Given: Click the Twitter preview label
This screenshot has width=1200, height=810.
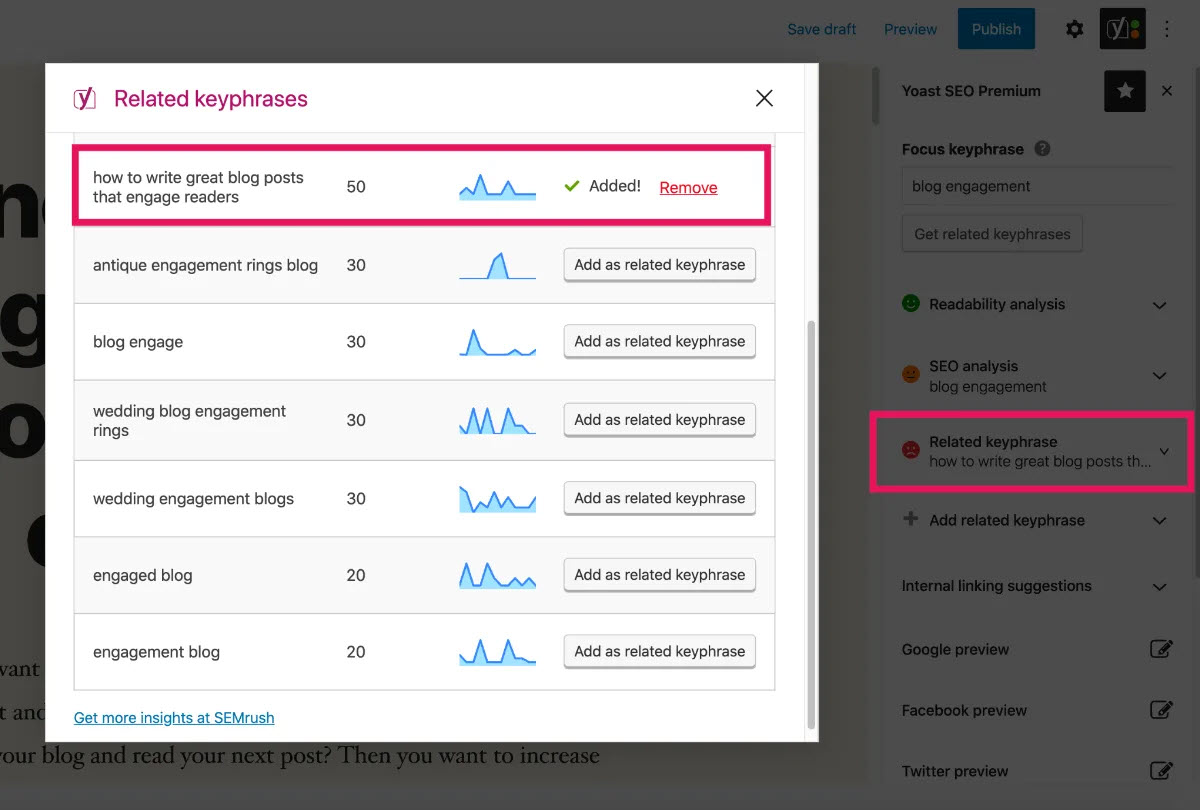Looking at the screenshot, I should (x=955, y=771).
